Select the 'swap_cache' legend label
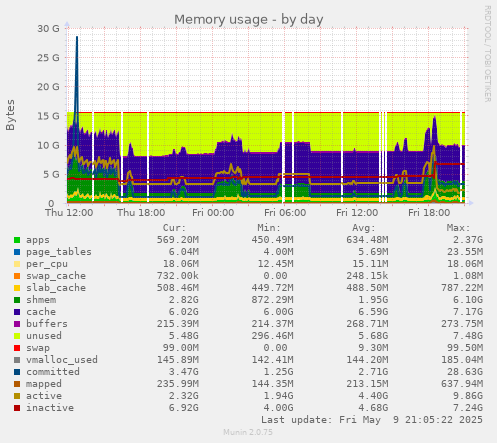This screenshot has height=443, width=497. (56, 276)
